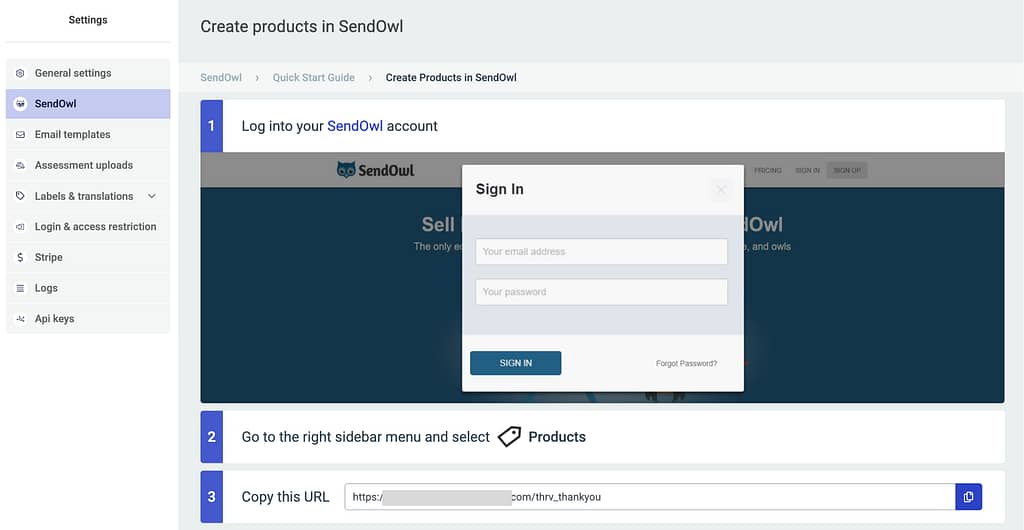Viewport: 1024px width, 530px height.
Task: Copy the URL with the copy button
Action: pyautogui.click(x=968, y=497)
